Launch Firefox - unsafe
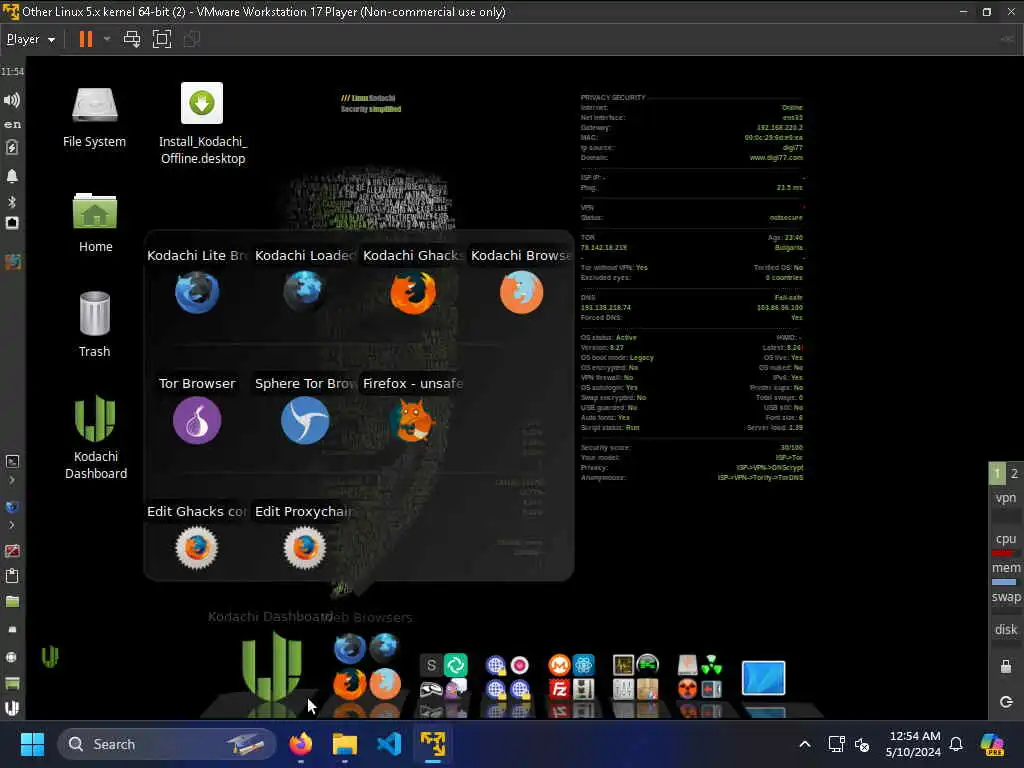The height and width of the screenshot is (768, 1024). click(413, 421)
